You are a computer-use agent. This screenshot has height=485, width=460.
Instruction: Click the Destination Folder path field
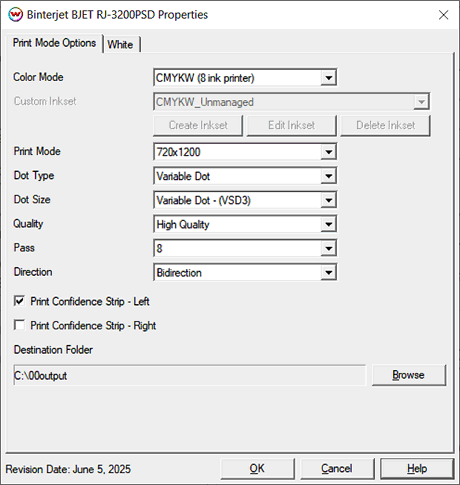click(x=189, y=375)
